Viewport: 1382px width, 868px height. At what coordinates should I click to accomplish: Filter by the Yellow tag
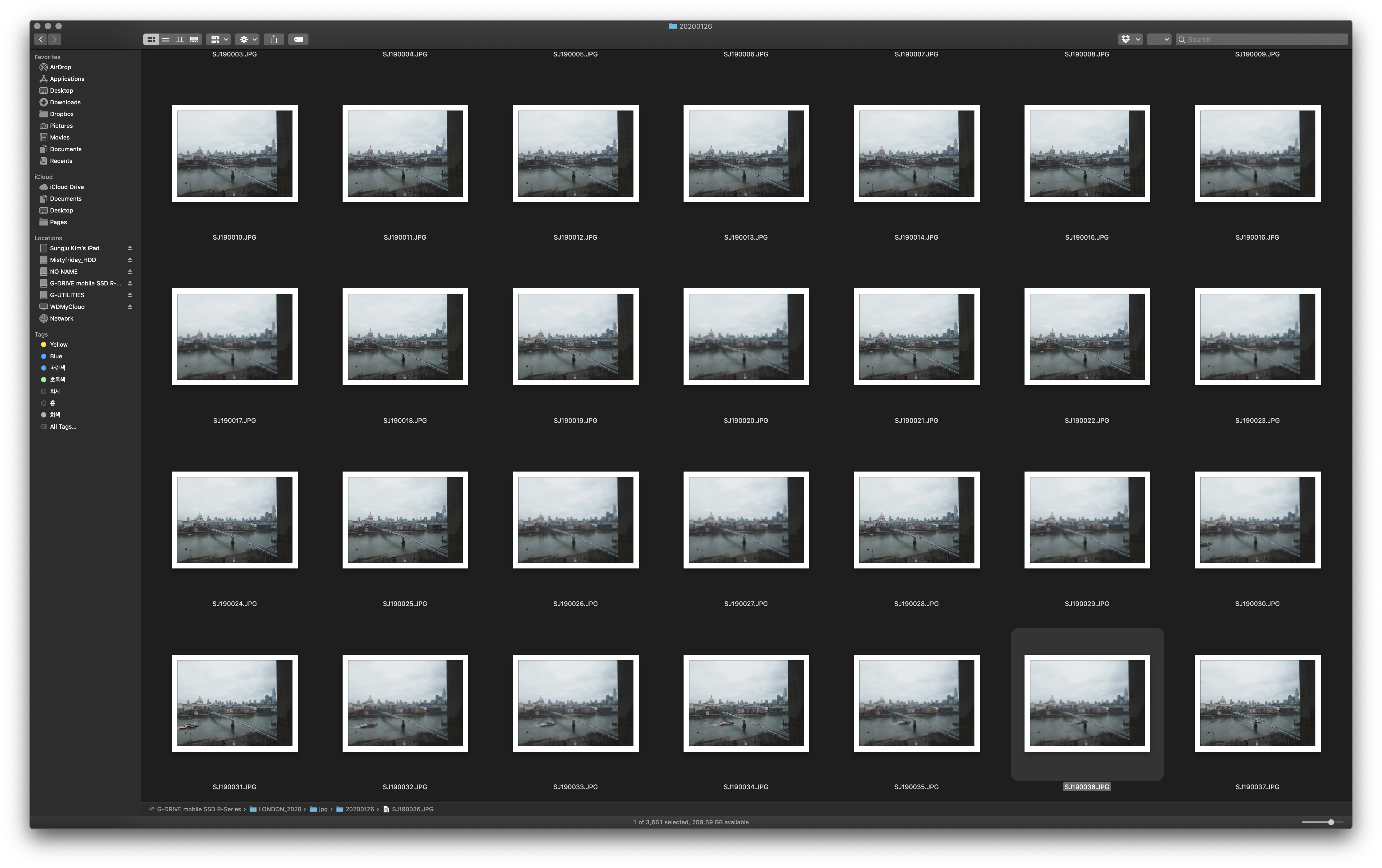(59, 345)
